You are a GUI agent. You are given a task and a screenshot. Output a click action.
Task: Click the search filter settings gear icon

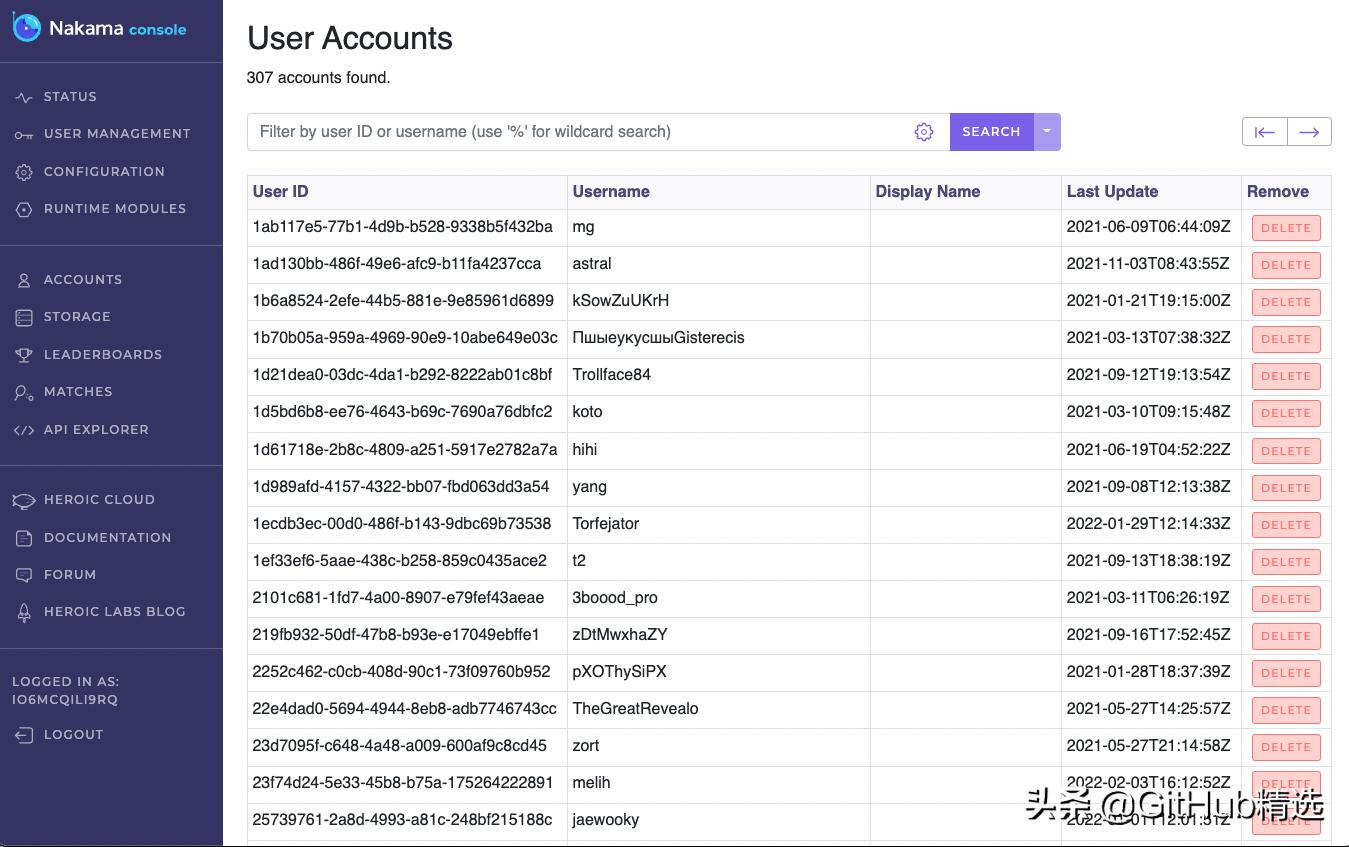click(x=923, y=132)
